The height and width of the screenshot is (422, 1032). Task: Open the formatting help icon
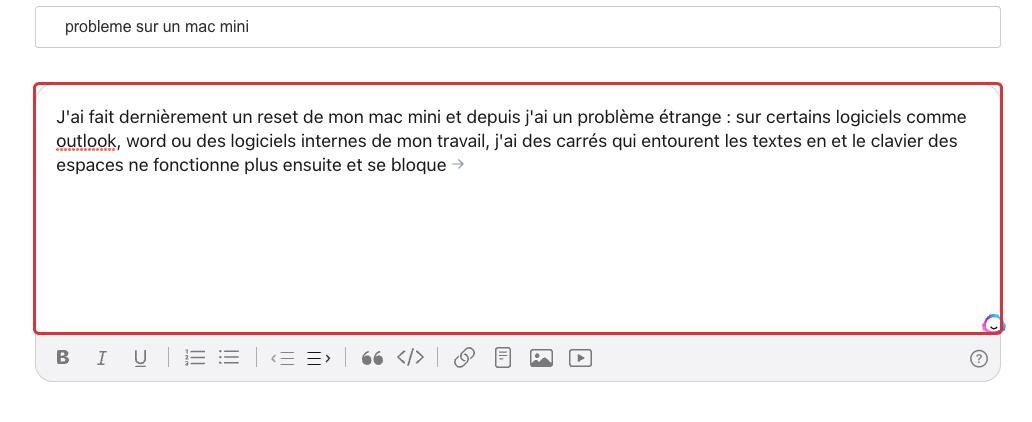pos(979,359)
